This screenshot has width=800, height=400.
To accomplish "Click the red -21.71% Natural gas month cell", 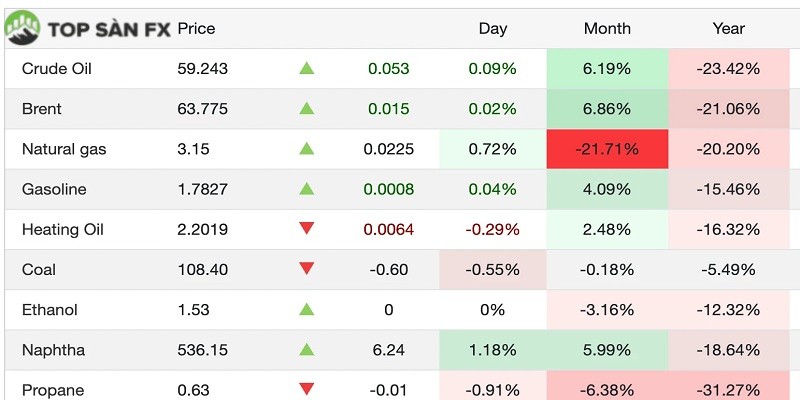I will pos(607,149).
